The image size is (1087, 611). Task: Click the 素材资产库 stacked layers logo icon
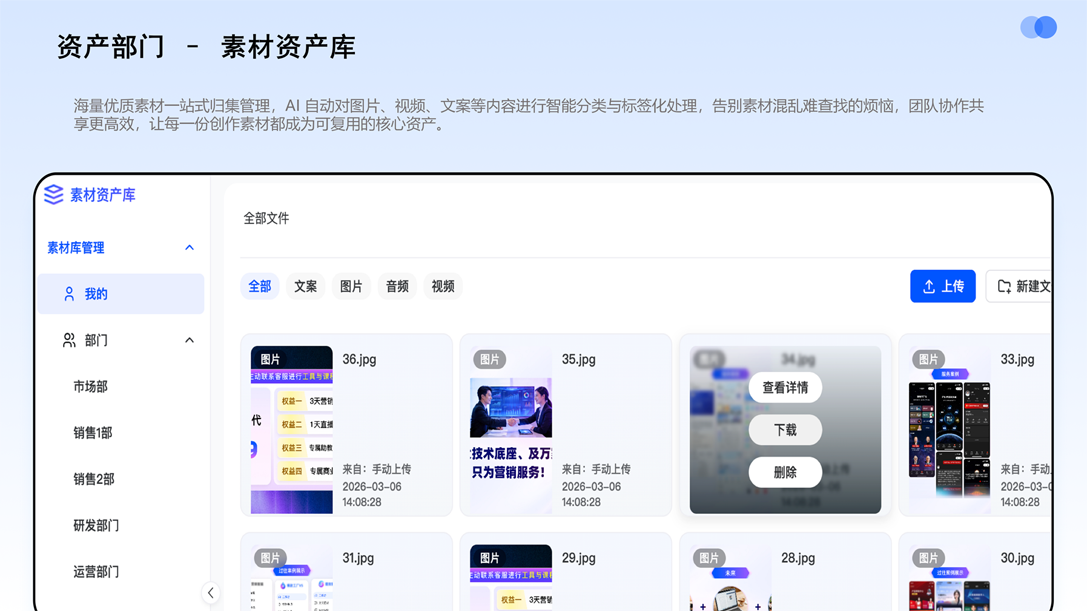pos(53,195)
